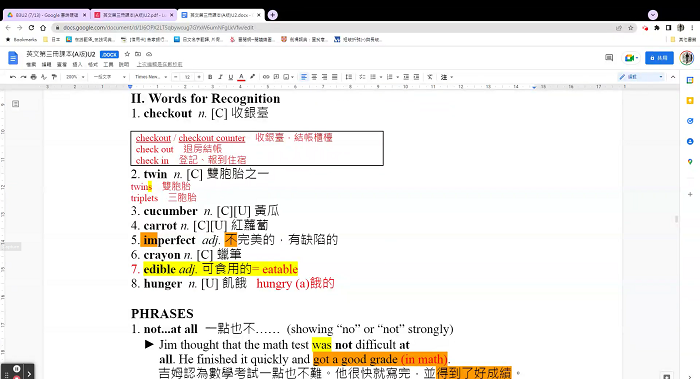Increase font size with plus button
700x379 pixels.
pos(199,77)
